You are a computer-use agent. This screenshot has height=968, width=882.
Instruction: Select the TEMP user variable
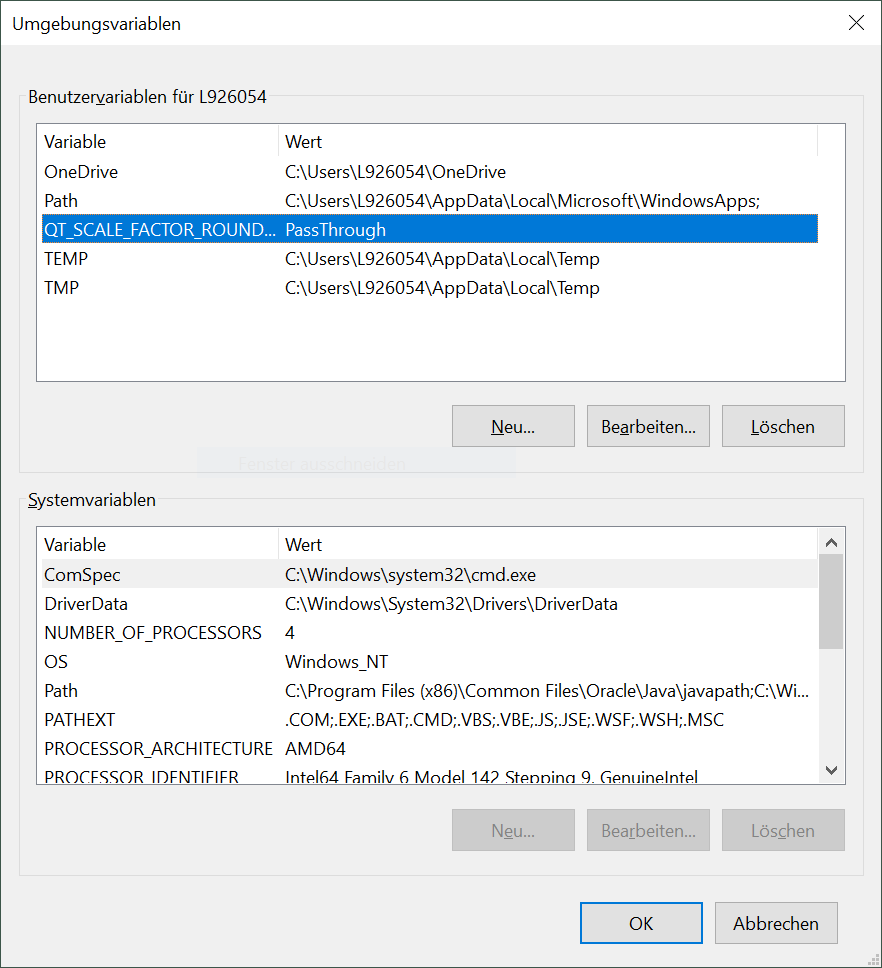point(430,259)
